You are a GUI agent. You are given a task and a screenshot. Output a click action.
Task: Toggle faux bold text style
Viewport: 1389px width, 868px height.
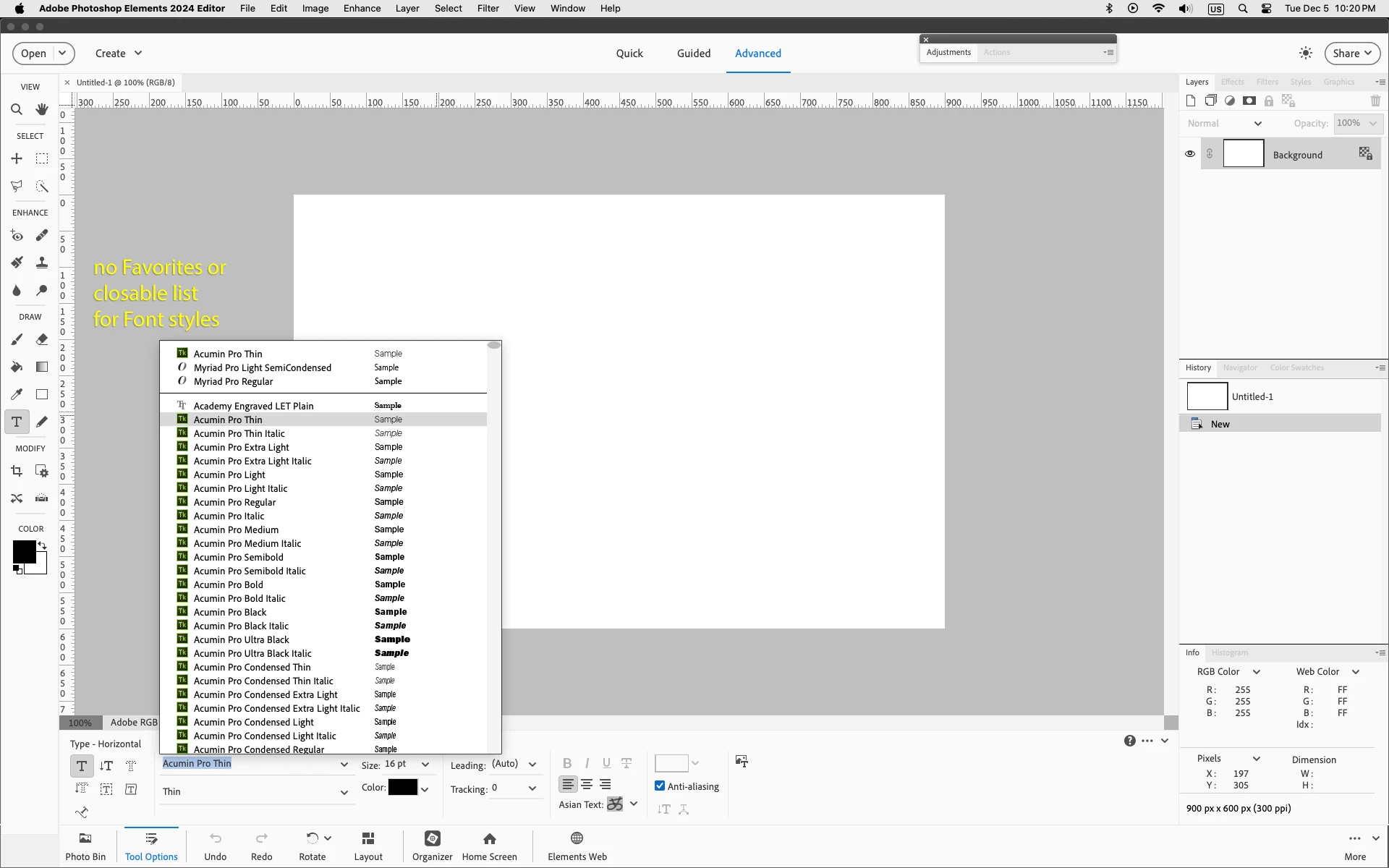tap(567, 763)
